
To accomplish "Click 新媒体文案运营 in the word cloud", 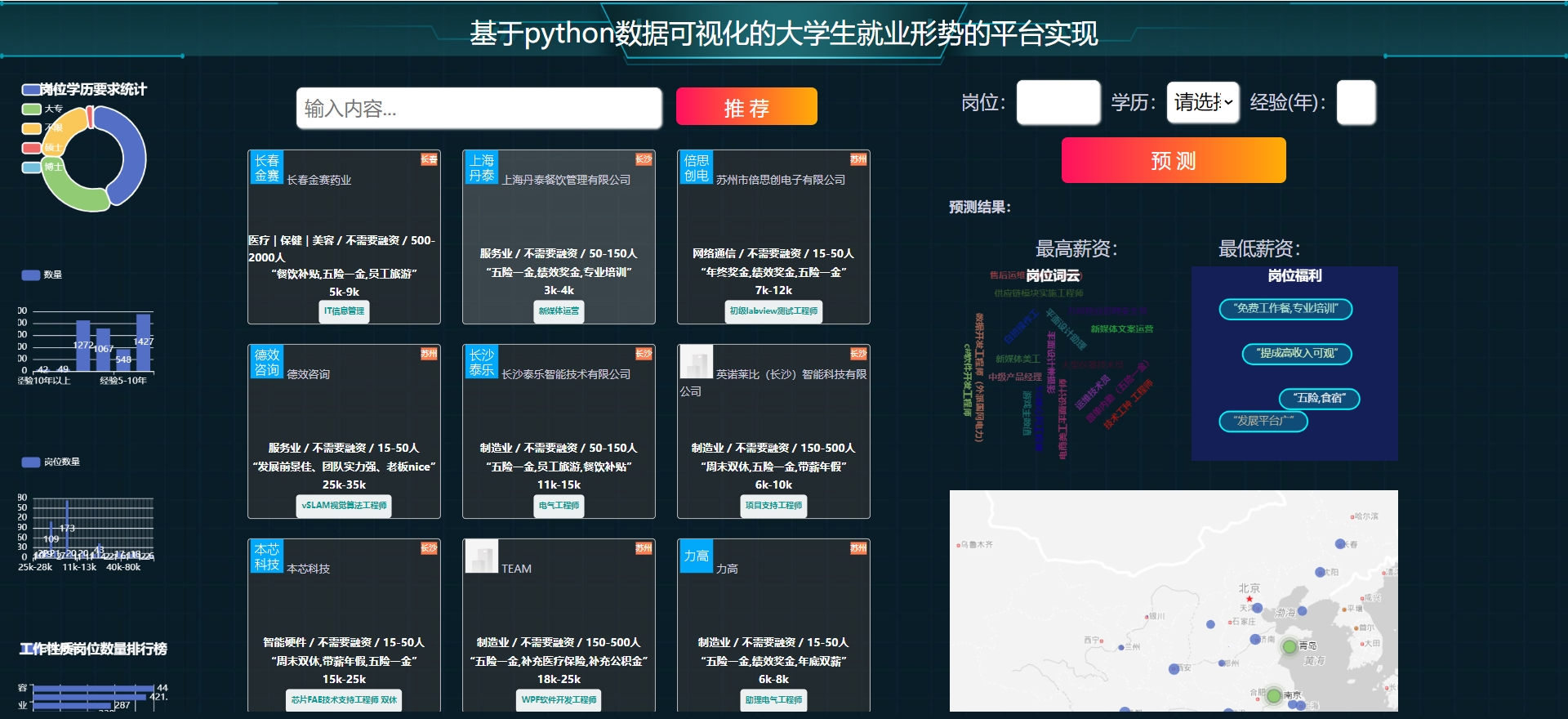I will click(1122, 329).
